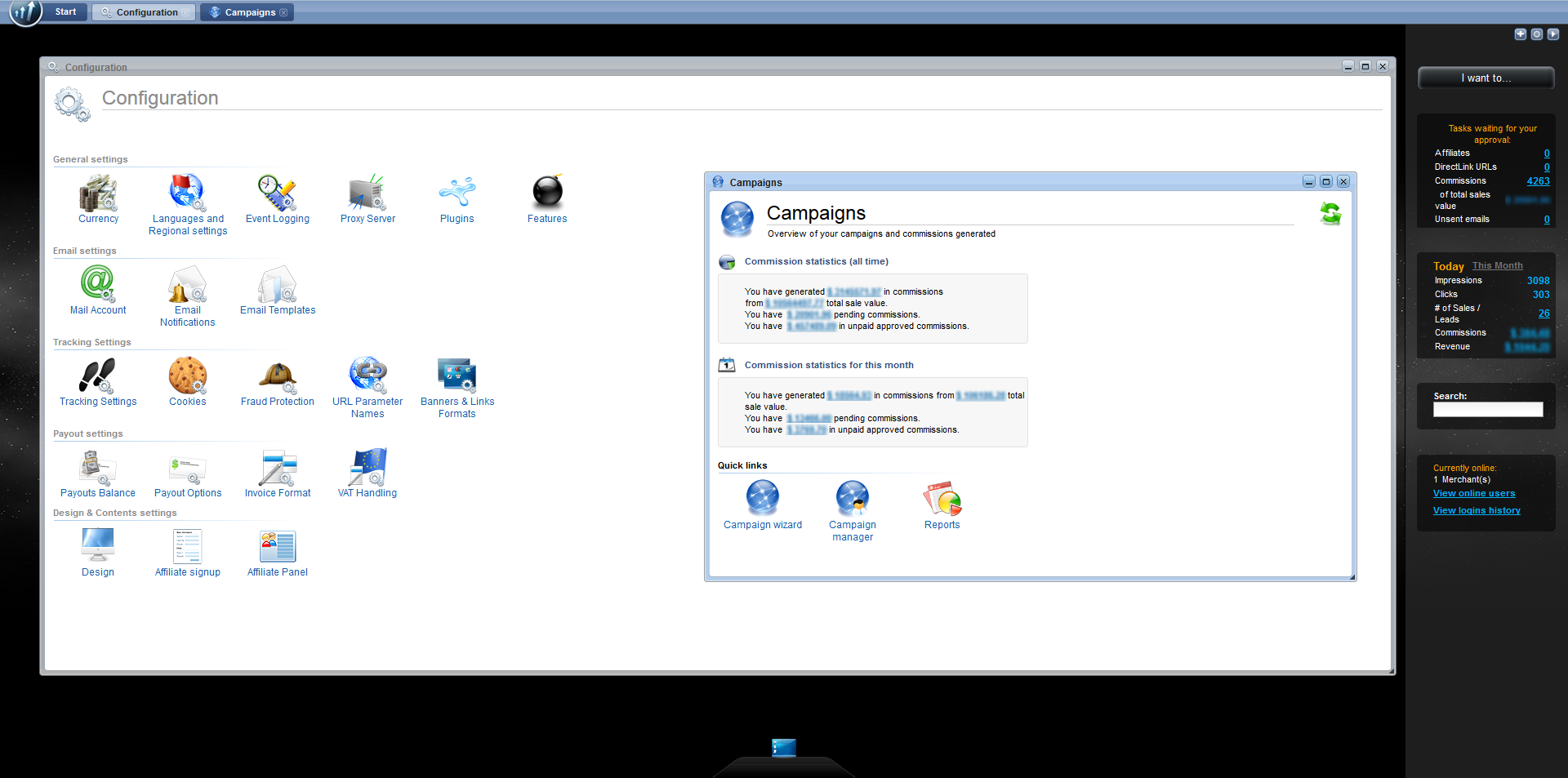Refresh the Campaigns overview
Screen dimensions: 1568x778
[x=1330, y=214]
